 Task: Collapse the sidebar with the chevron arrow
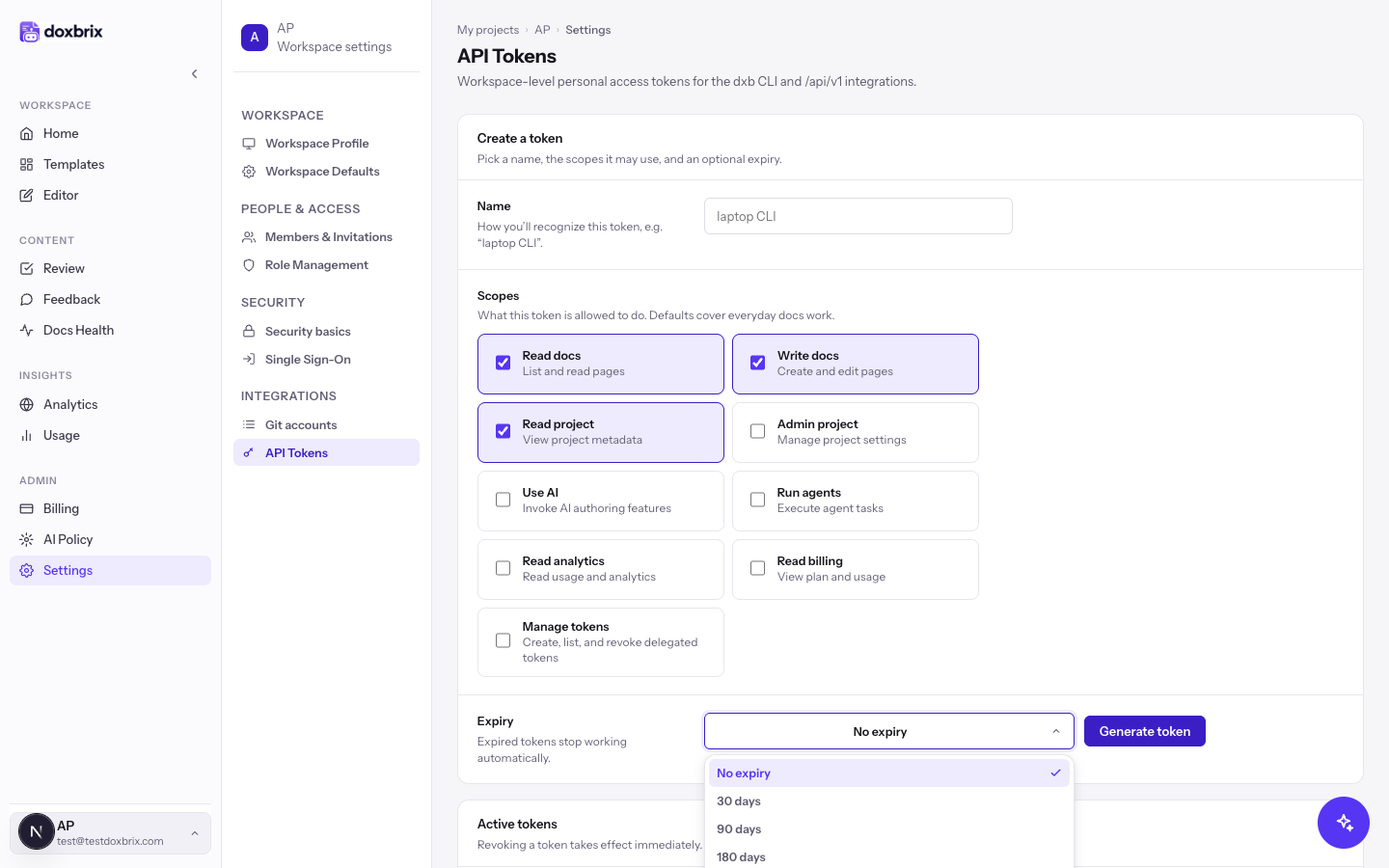coord(195,73)
